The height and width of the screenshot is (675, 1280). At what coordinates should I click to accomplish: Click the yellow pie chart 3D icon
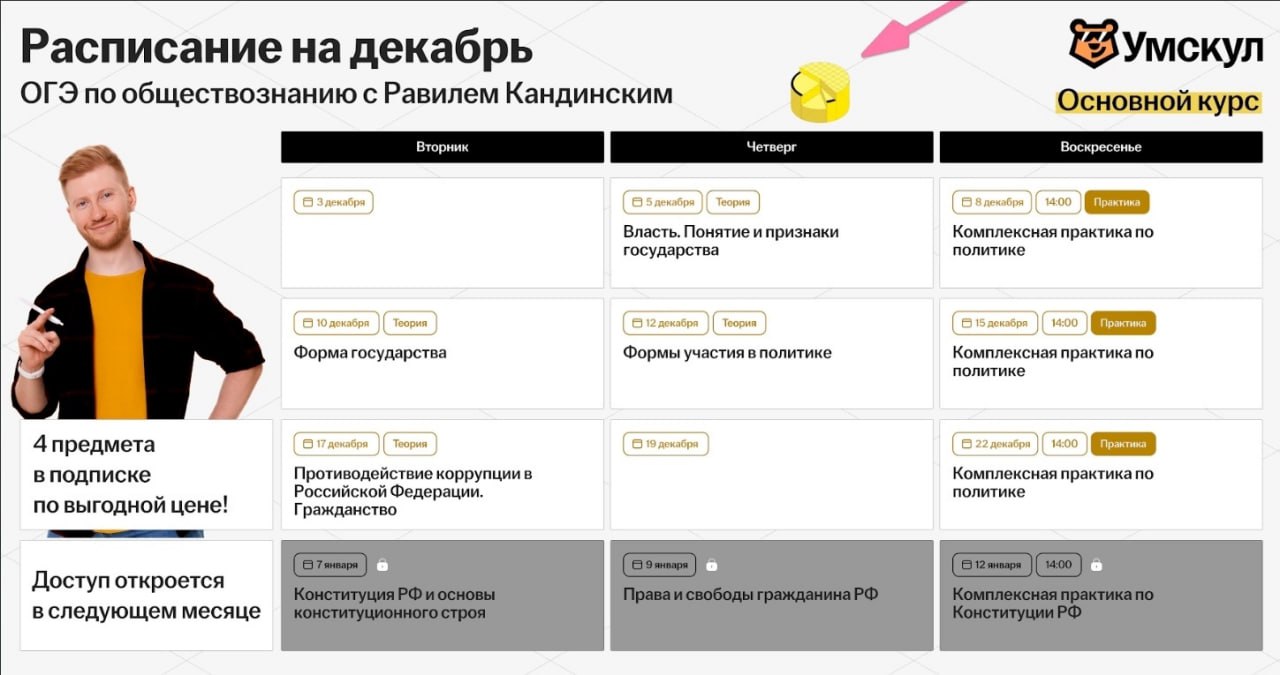pyautogui.click(x=819, y=92)
